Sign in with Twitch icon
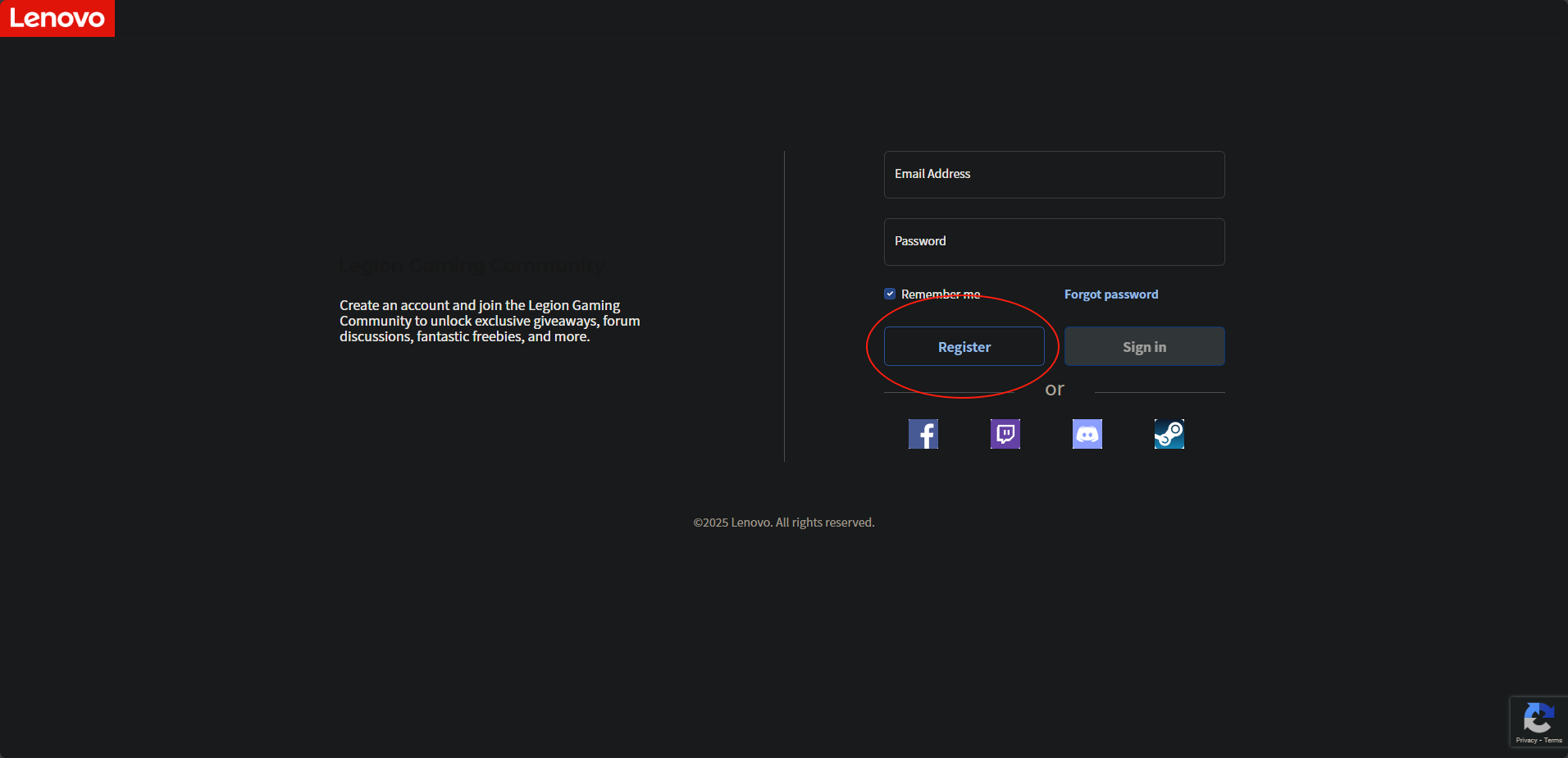The width and height of the screenshot is (1568, 758). (1005, 434)
